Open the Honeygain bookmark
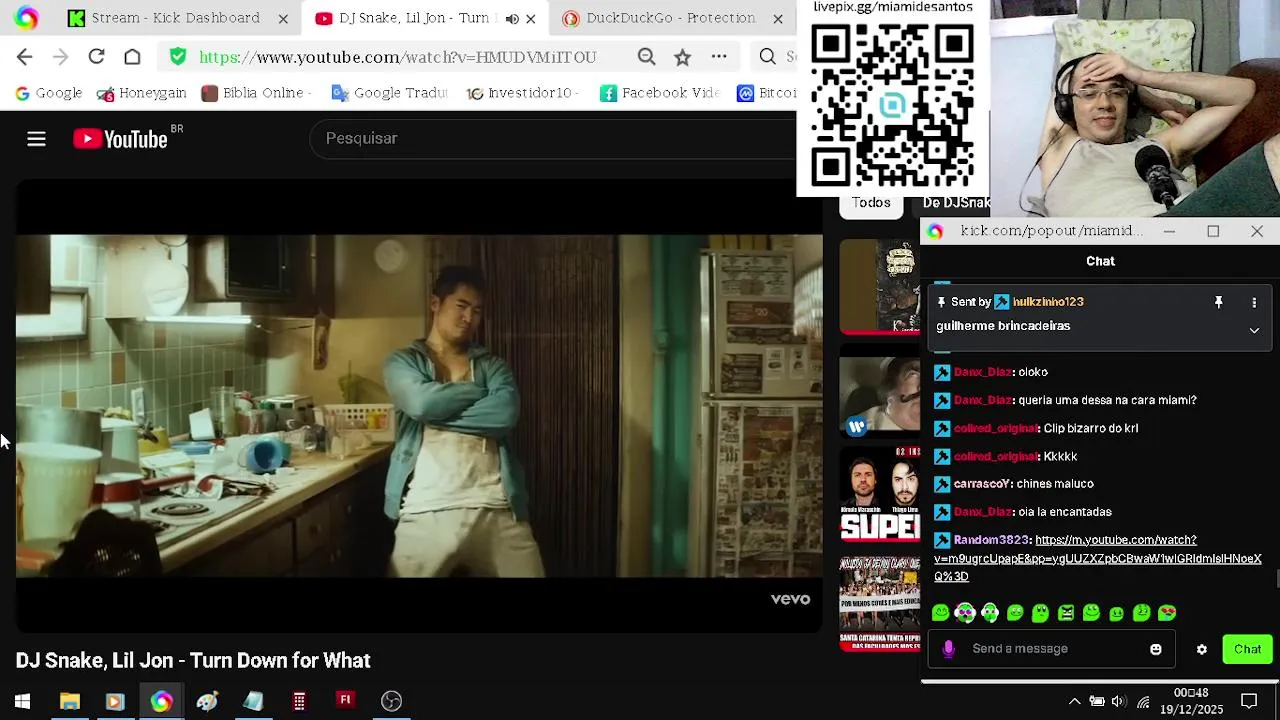 (x=142, y=93)
